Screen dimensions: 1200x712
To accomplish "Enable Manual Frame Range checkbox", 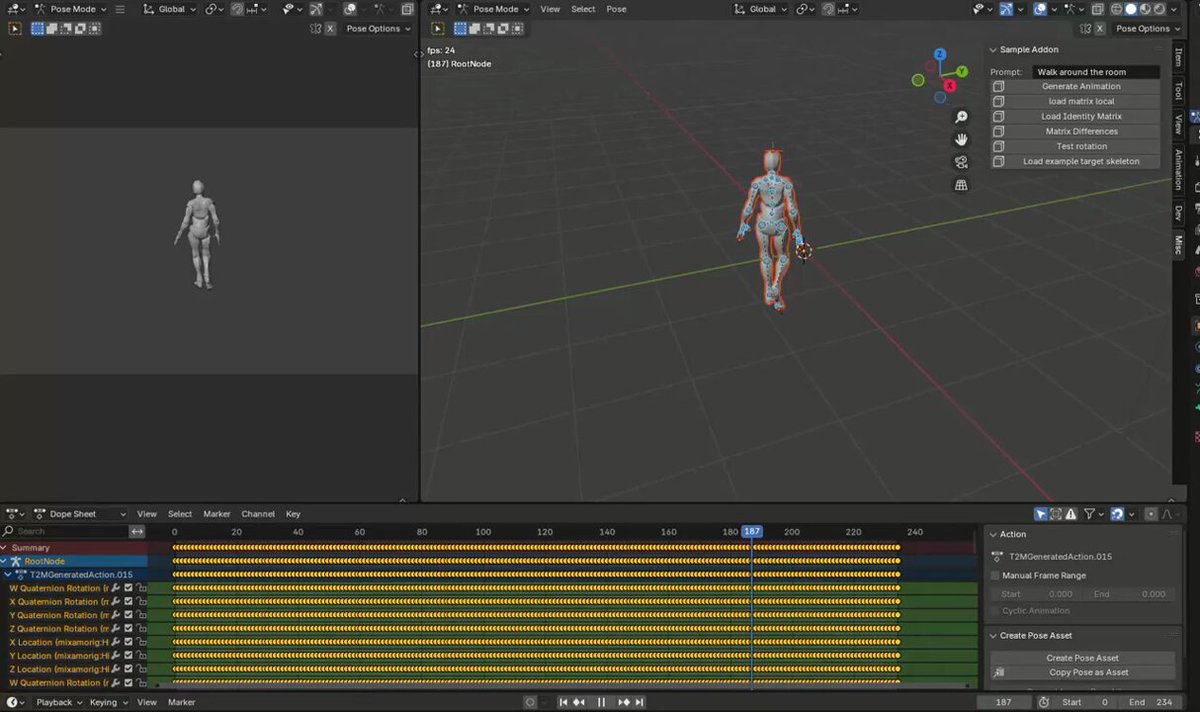I will tap(995, 575).
